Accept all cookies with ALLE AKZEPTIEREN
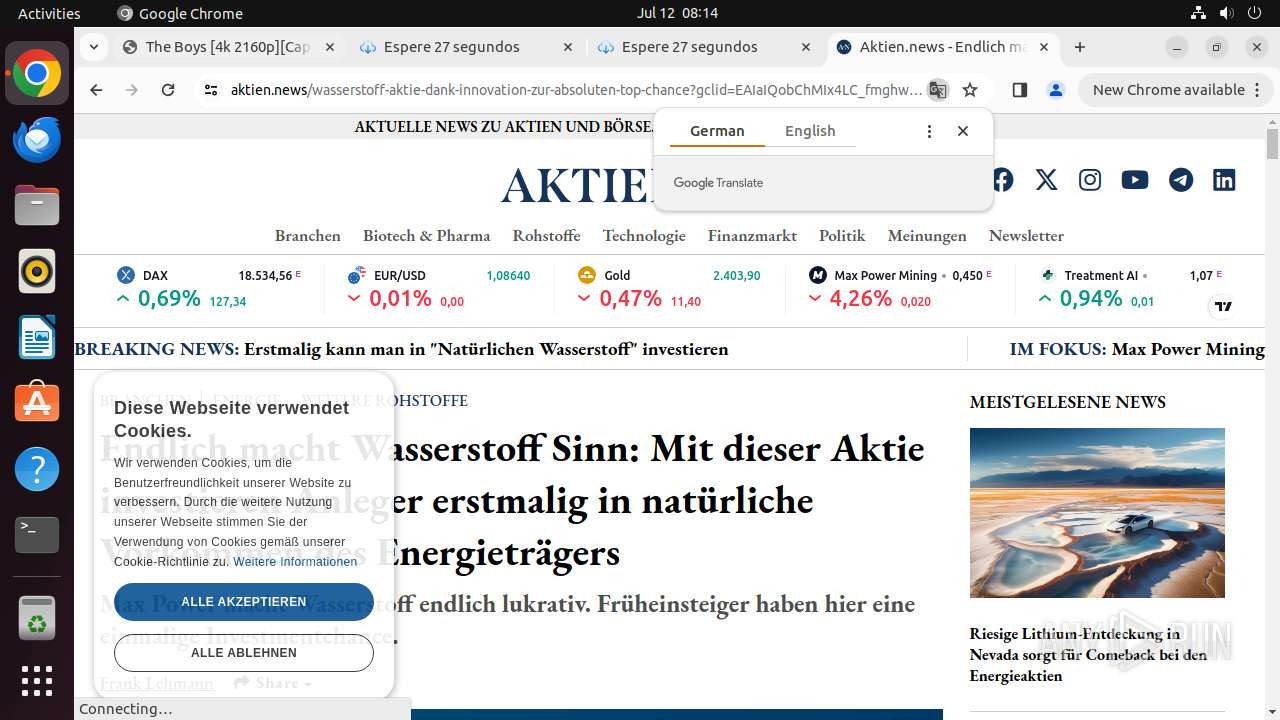The height and width of the screenshot is (720, 1280). (x=244, y=602)
